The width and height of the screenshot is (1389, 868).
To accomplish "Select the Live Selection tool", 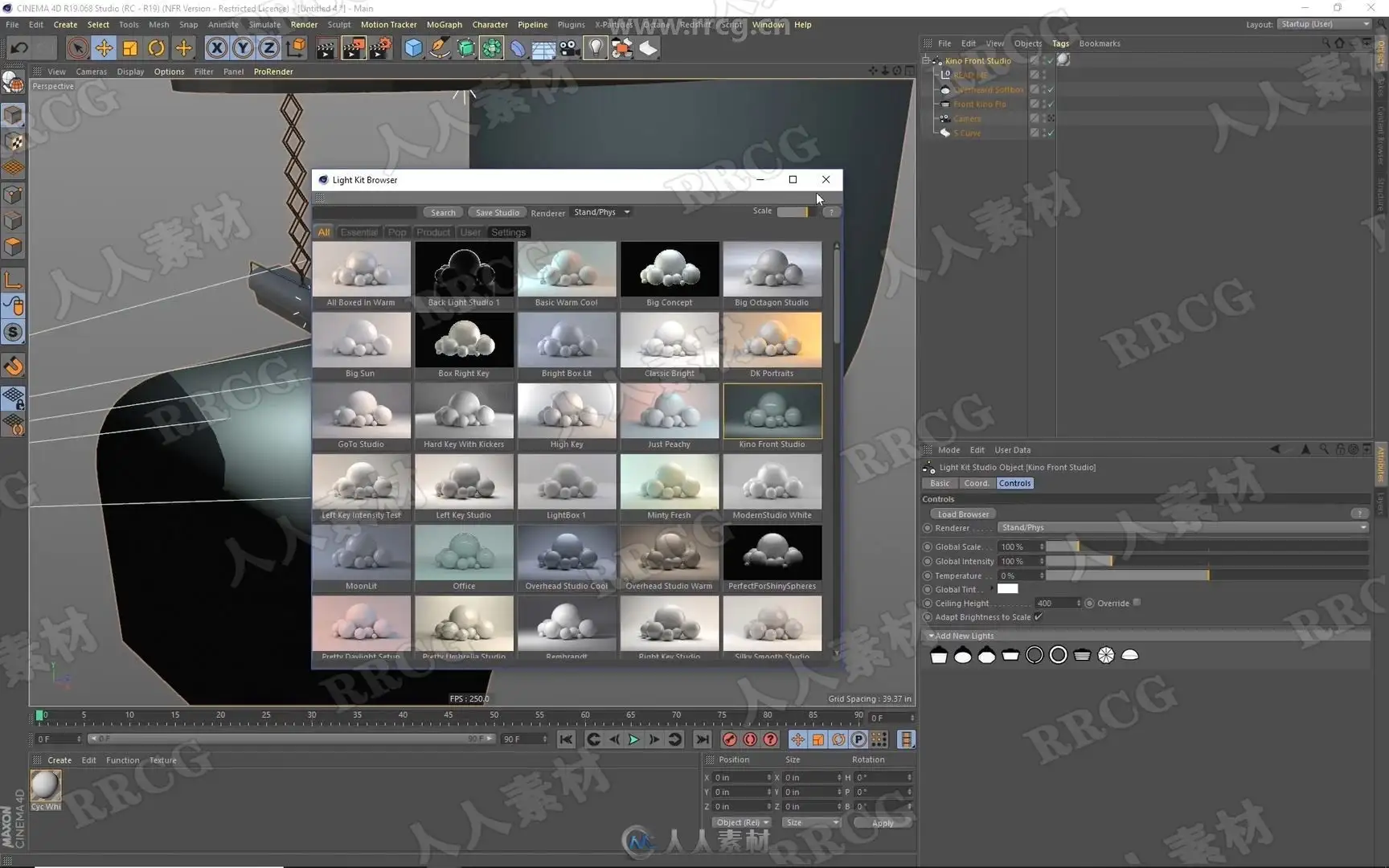I will tap(77, 48).
